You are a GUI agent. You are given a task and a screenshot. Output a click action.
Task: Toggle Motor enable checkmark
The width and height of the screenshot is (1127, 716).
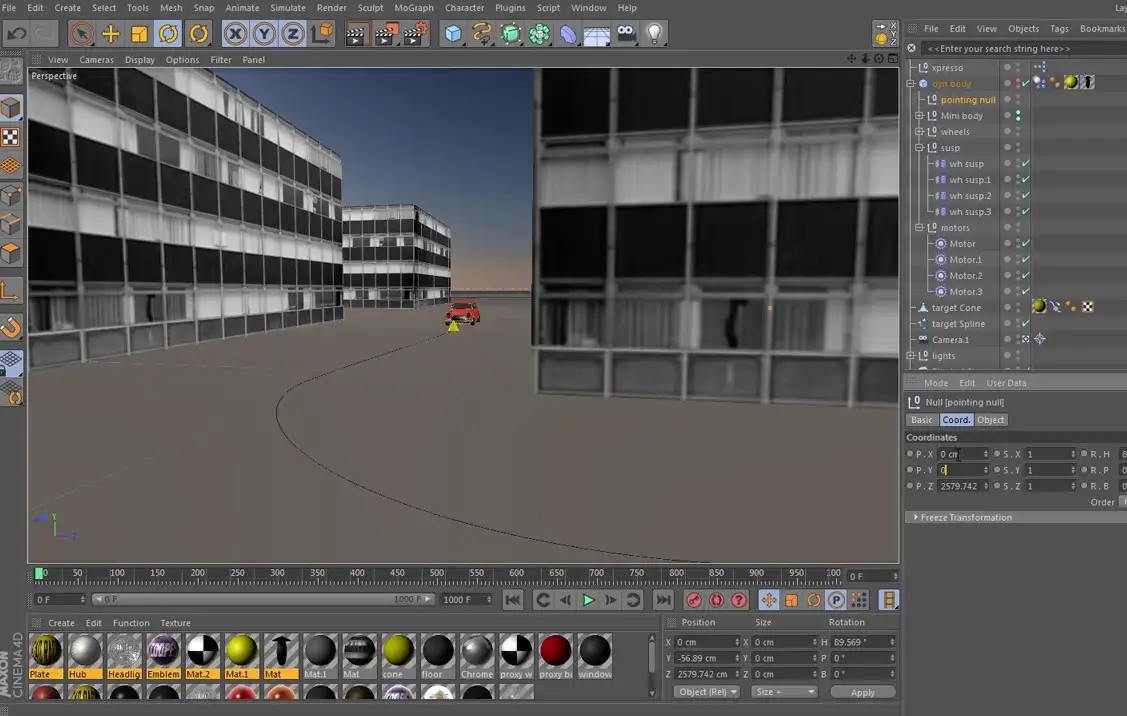point(1026,244)
